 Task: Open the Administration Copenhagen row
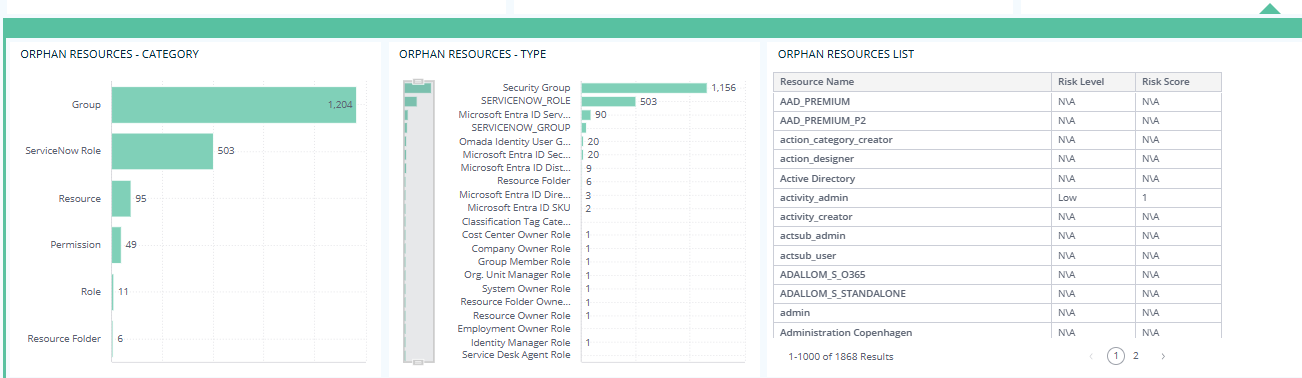click(997, 332)
